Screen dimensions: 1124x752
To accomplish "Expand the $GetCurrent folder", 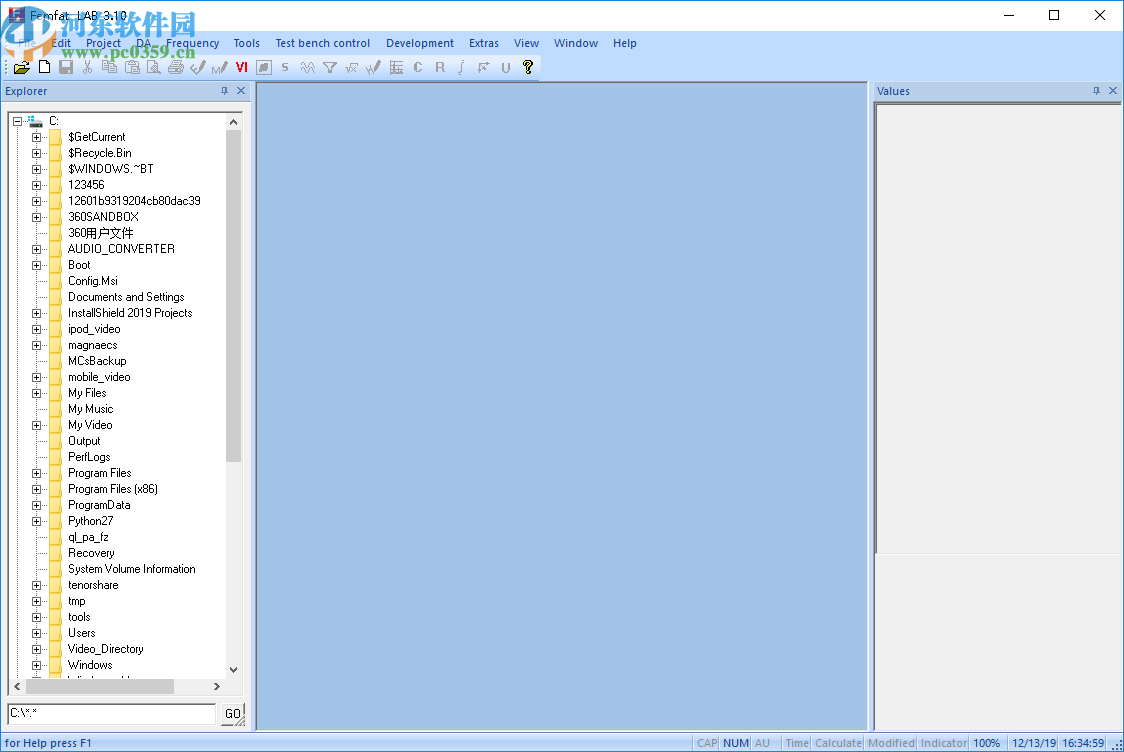I will (x=37, y=137).
